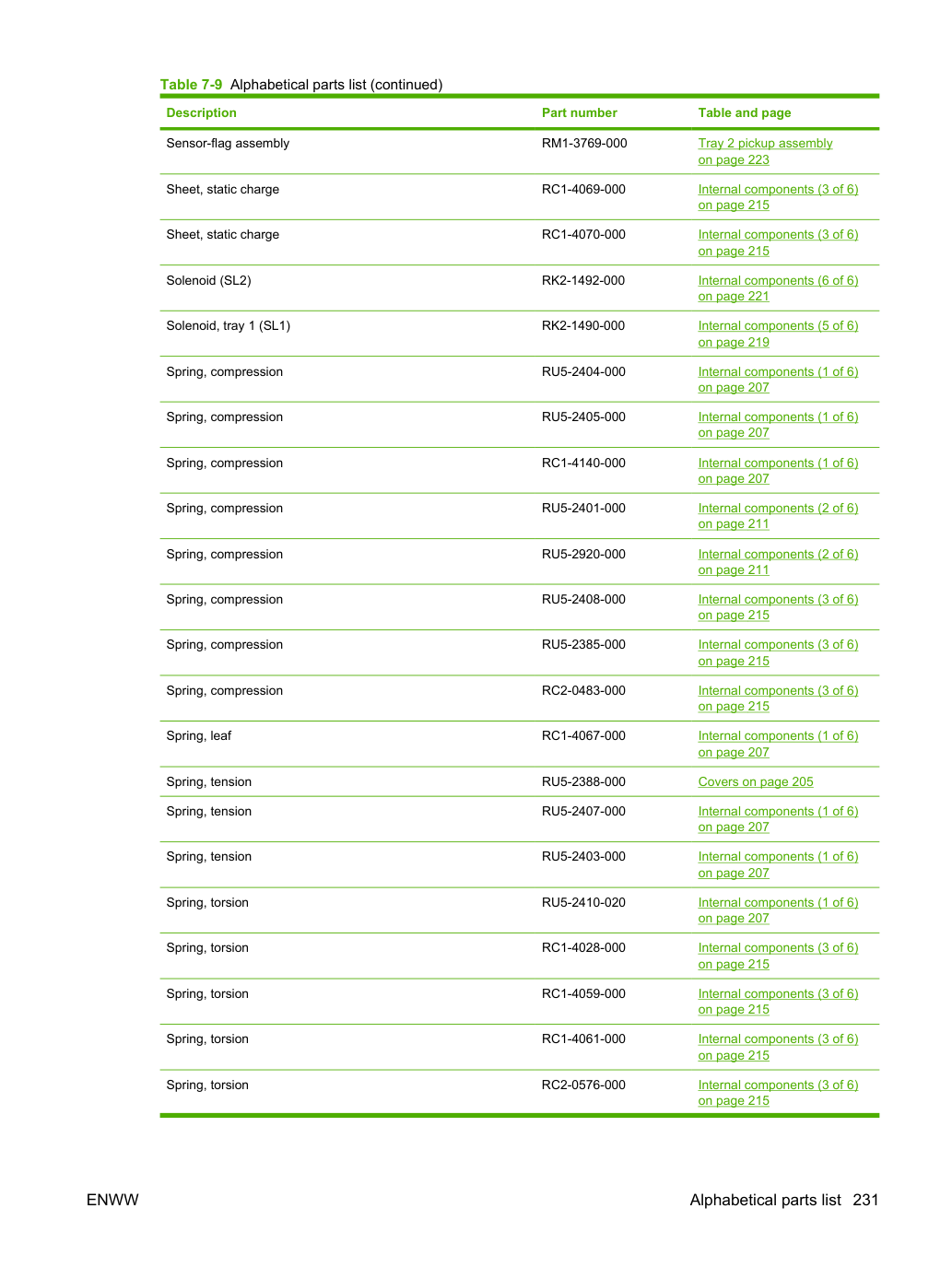This screenshot has width=952, height=1267.
Task: Open the Solenoid (SL2) page 221 link
Action: point(778,288)
